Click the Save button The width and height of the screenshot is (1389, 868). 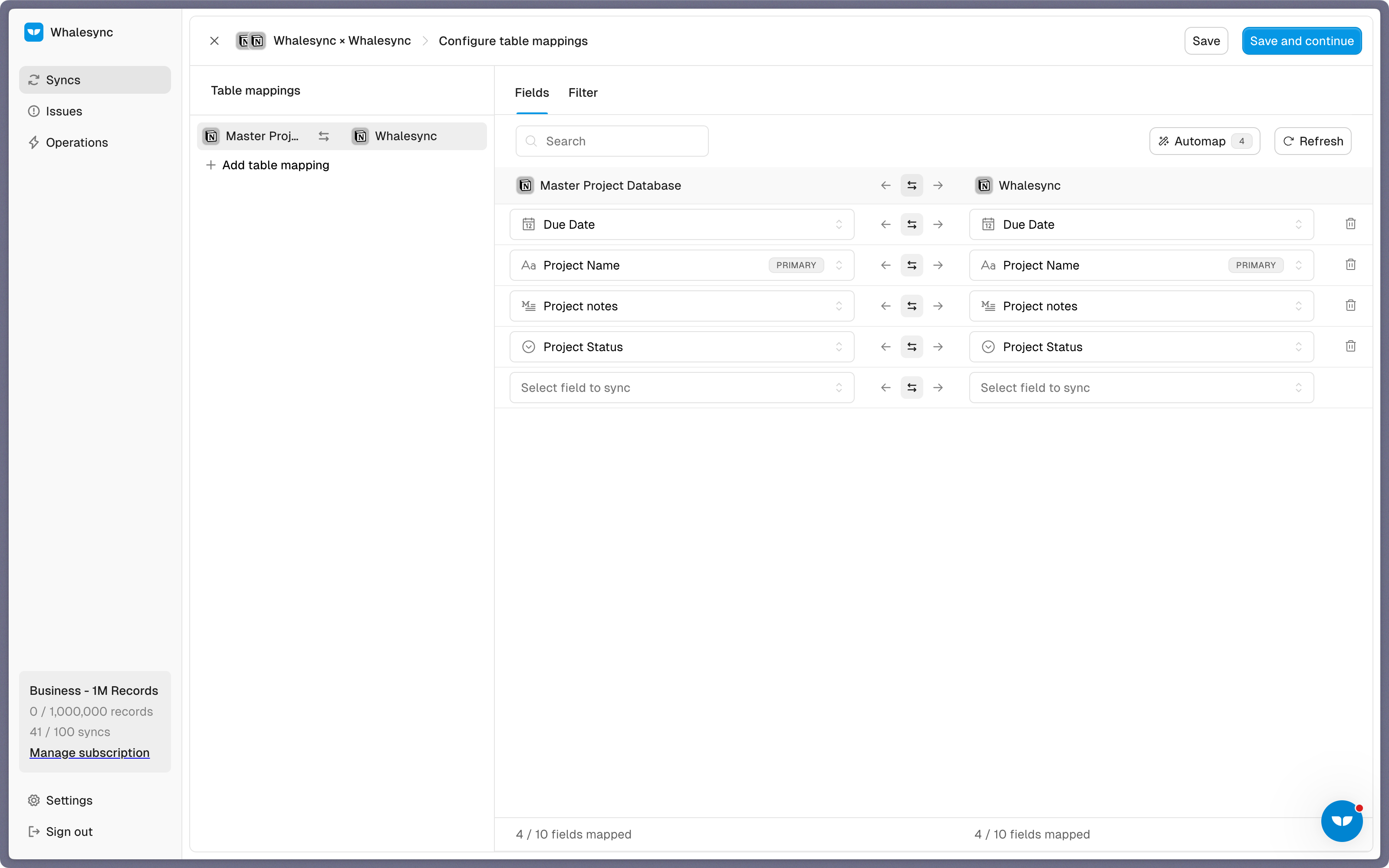(x=1206, y=41)
